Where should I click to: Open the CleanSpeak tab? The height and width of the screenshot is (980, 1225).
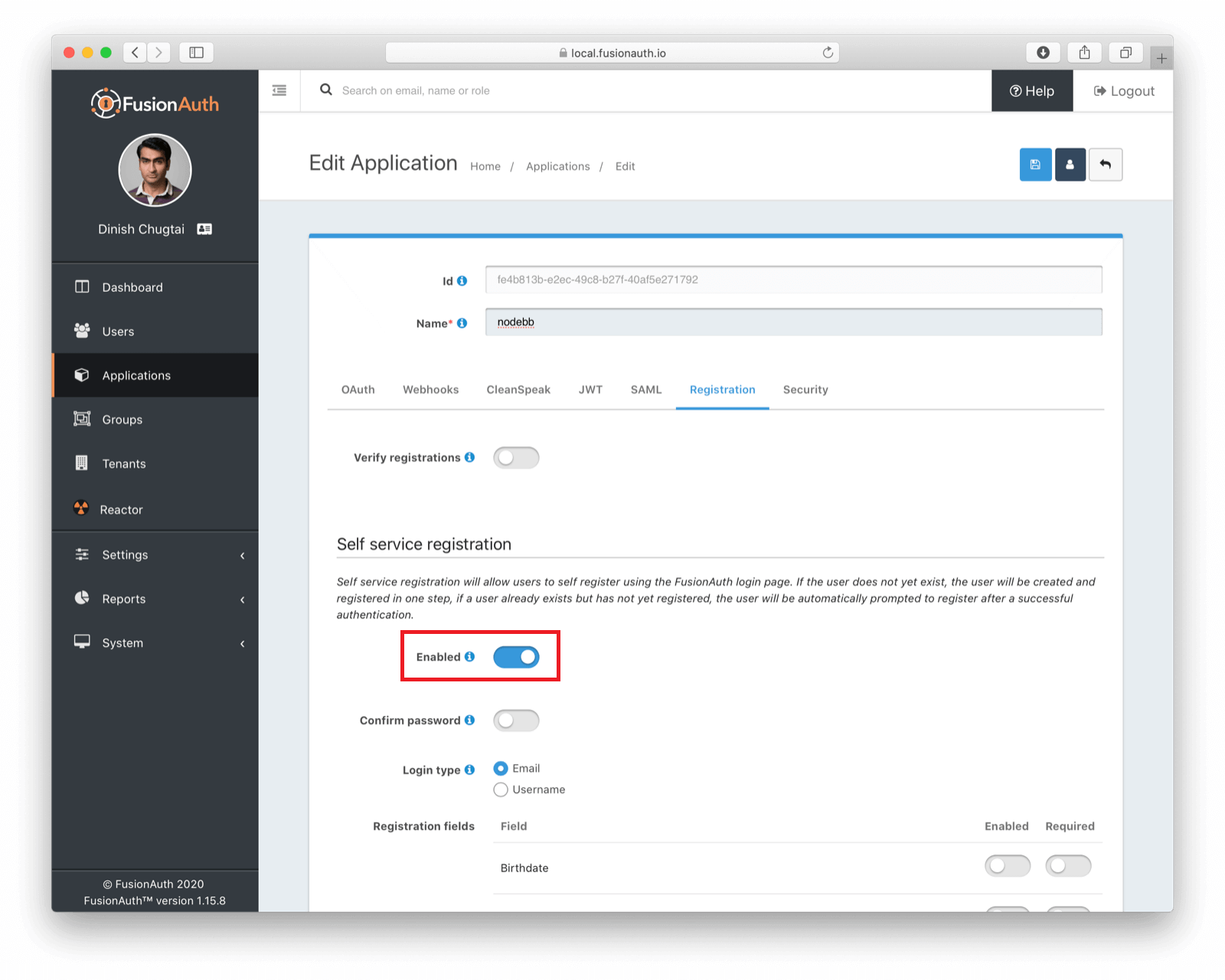[x=518, y=389]
